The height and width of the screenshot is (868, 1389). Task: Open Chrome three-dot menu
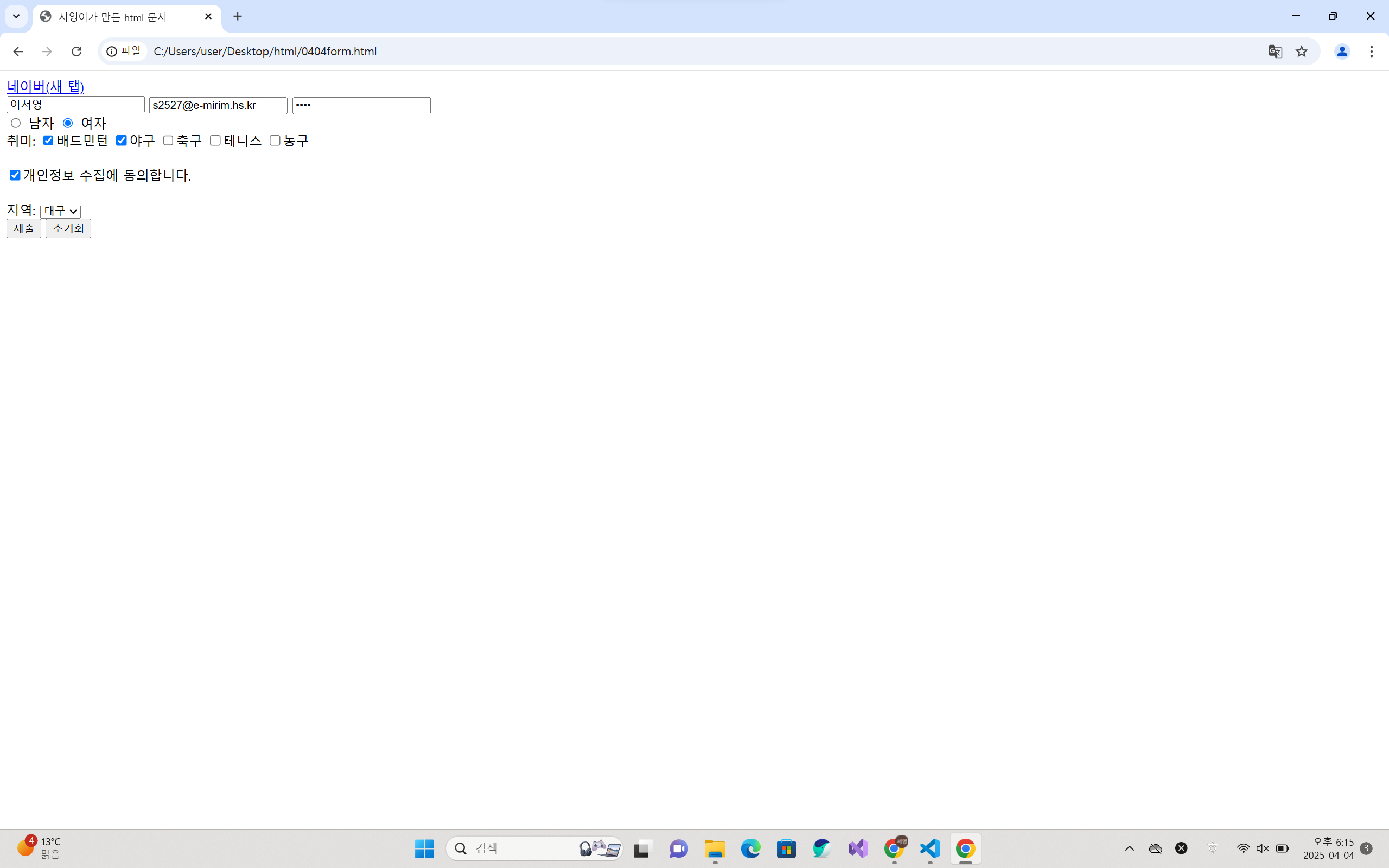click(x=1371, y=52)
